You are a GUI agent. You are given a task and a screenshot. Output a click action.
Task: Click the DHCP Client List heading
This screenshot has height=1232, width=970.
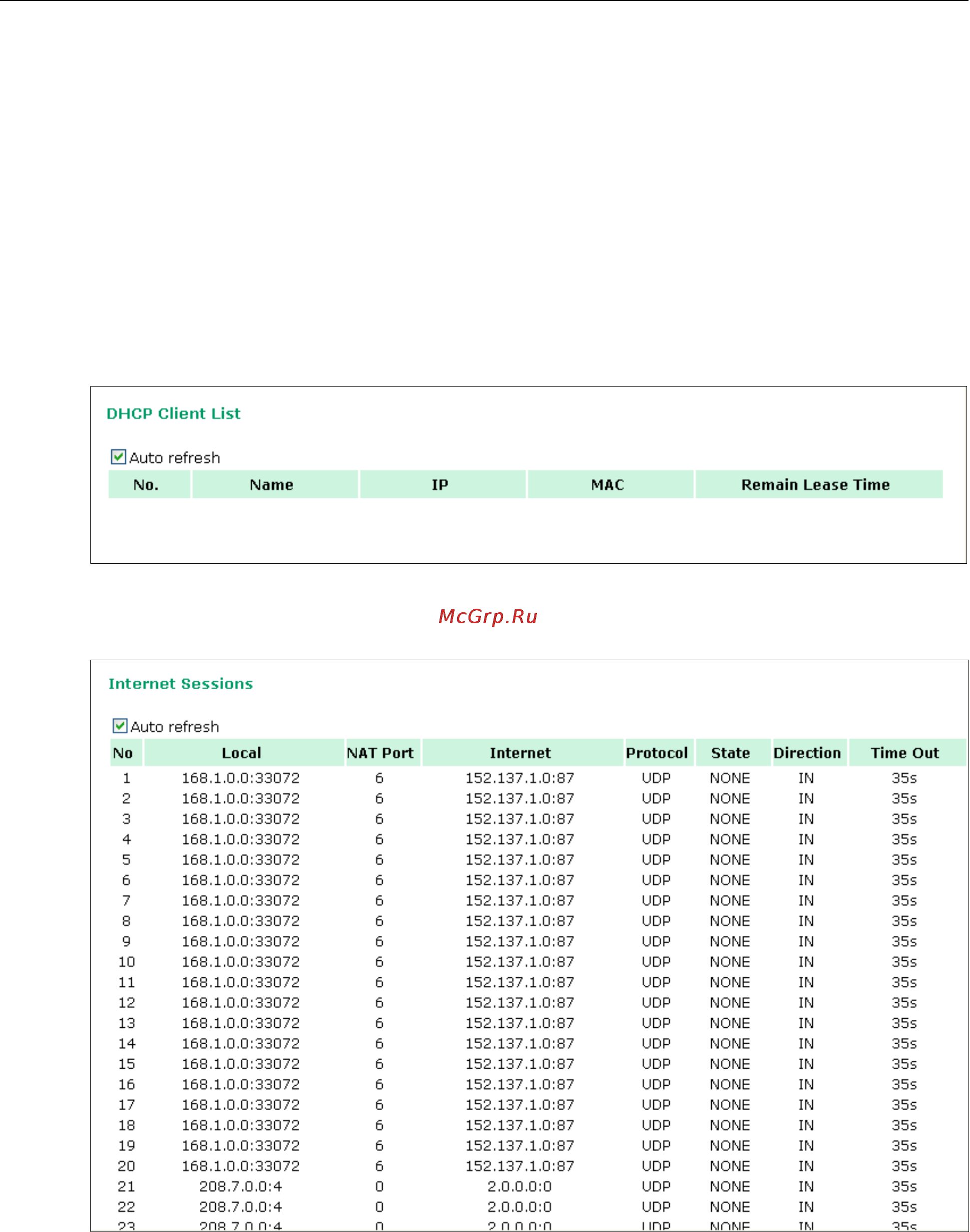[x=173, y=413]
